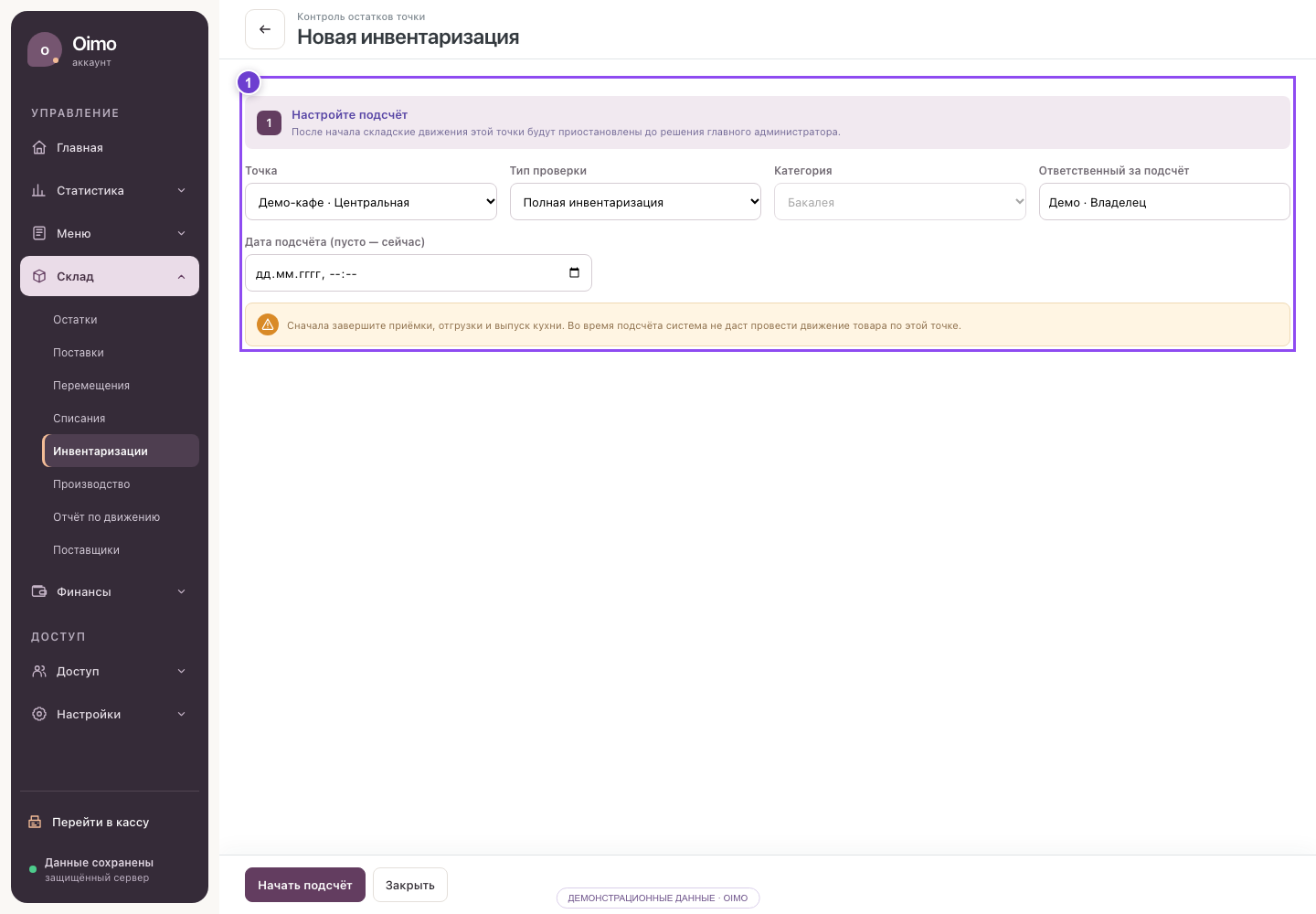Screen dimensions: 1316x914
Task: Click the Закрыть button
Action: 410,885
